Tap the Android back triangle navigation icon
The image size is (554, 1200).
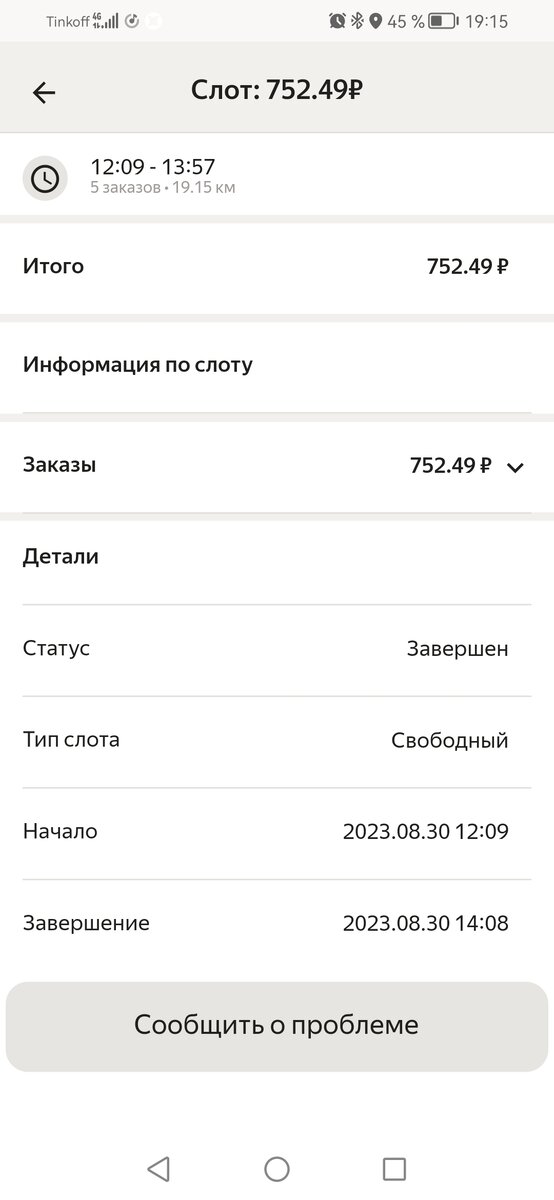158,1168
